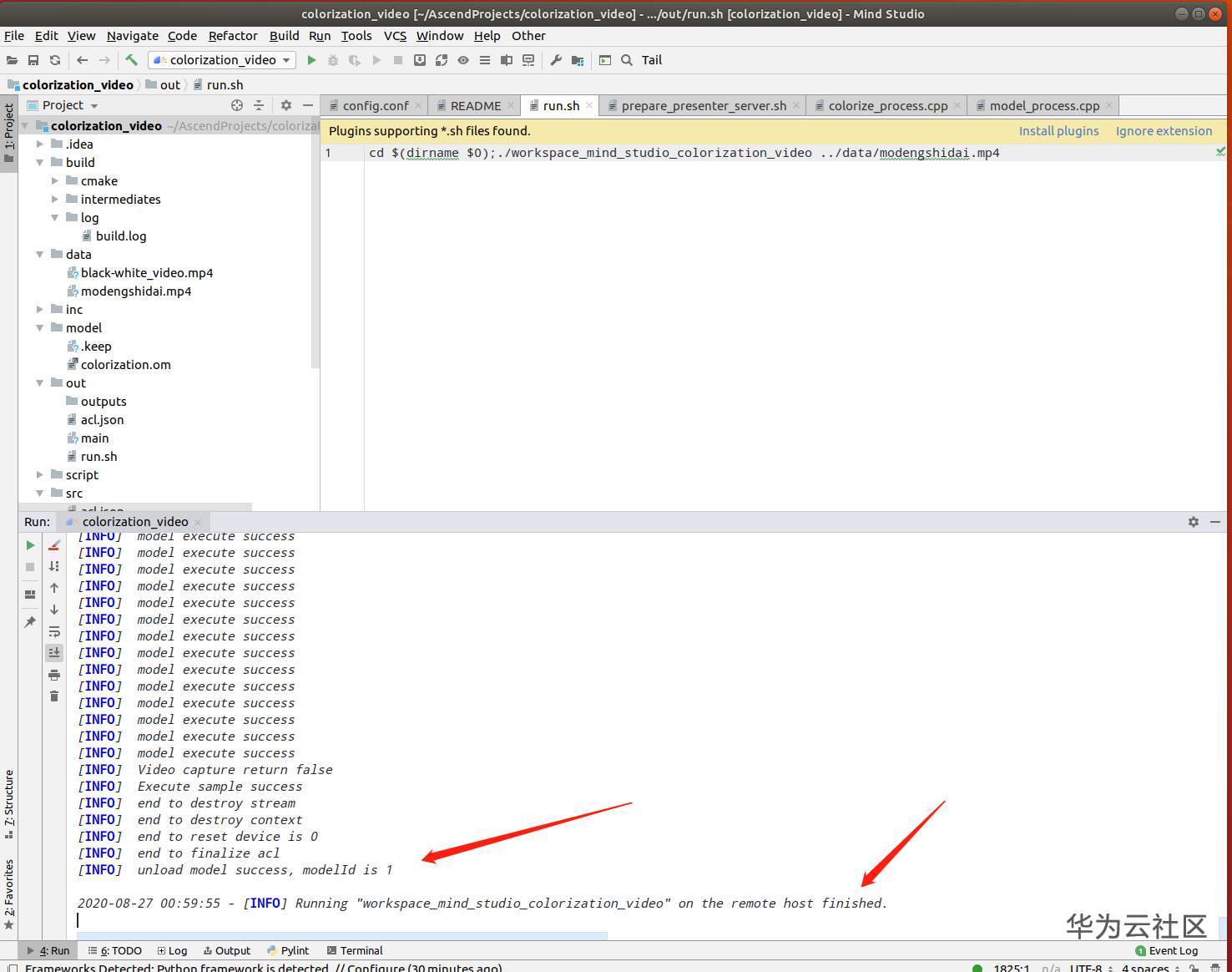The image size is (1232, 972).
Task: Restore layout icon in Run panel sidebar
Action: 30,595
